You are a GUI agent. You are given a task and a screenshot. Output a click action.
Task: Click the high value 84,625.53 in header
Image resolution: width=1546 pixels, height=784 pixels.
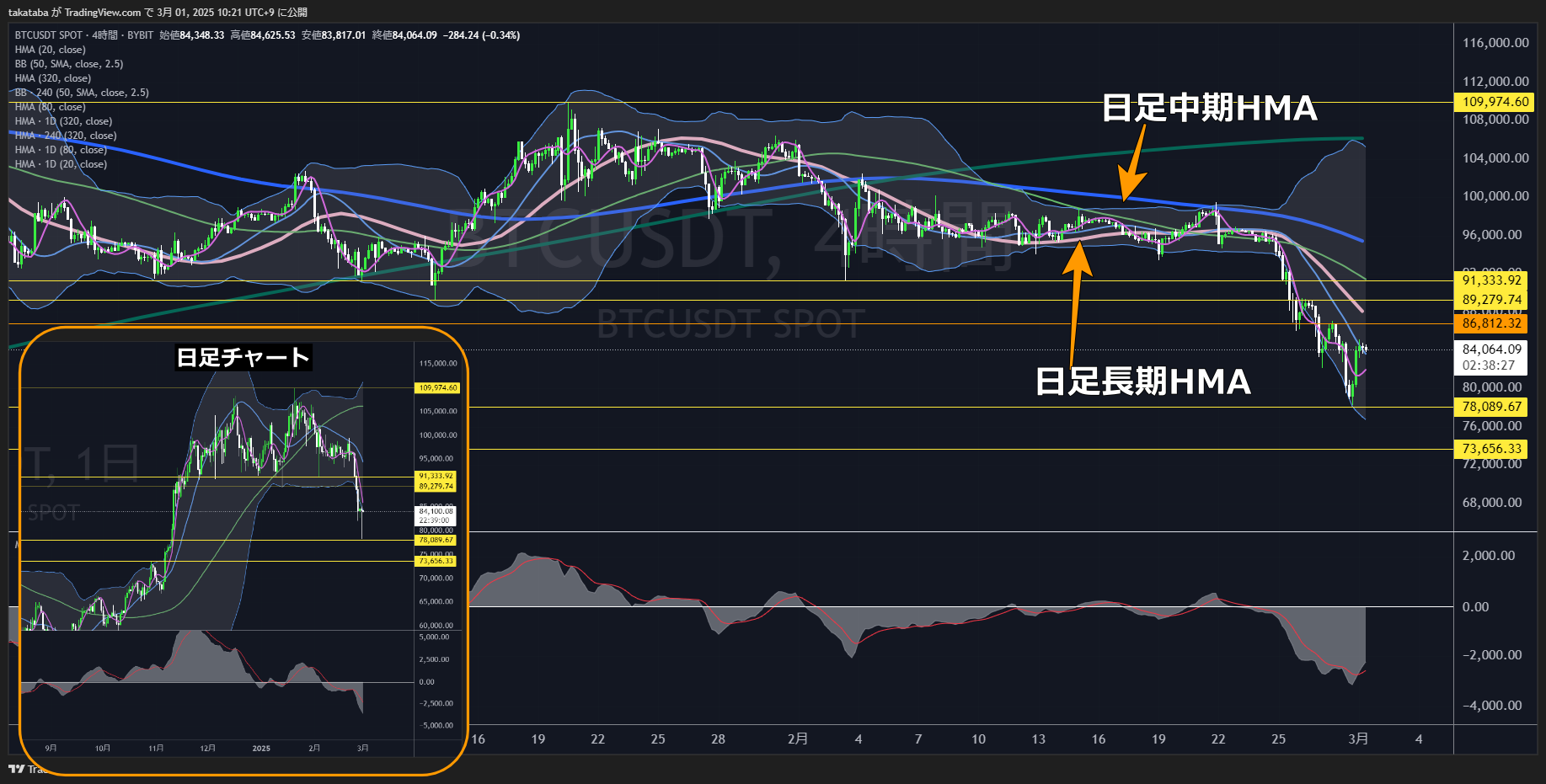(273, 35)
